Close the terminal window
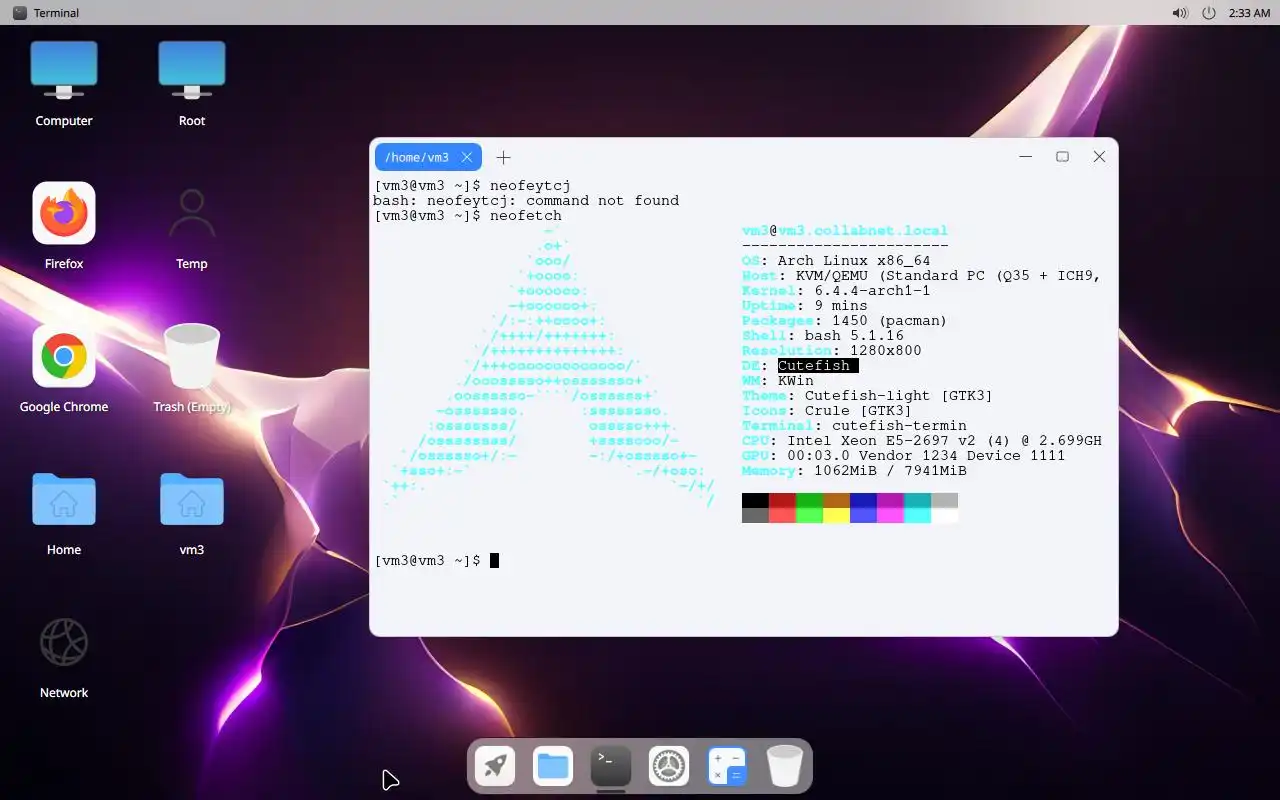Viewport: 1280px width, 800px height. (x=1099, y=157)
